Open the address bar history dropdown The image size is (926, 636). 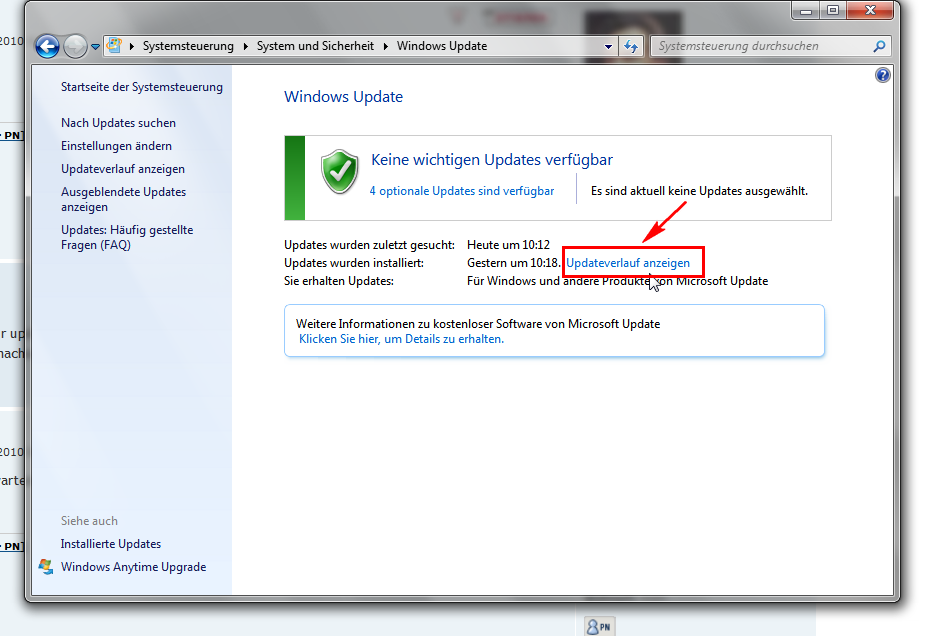(x=608, y=47)
